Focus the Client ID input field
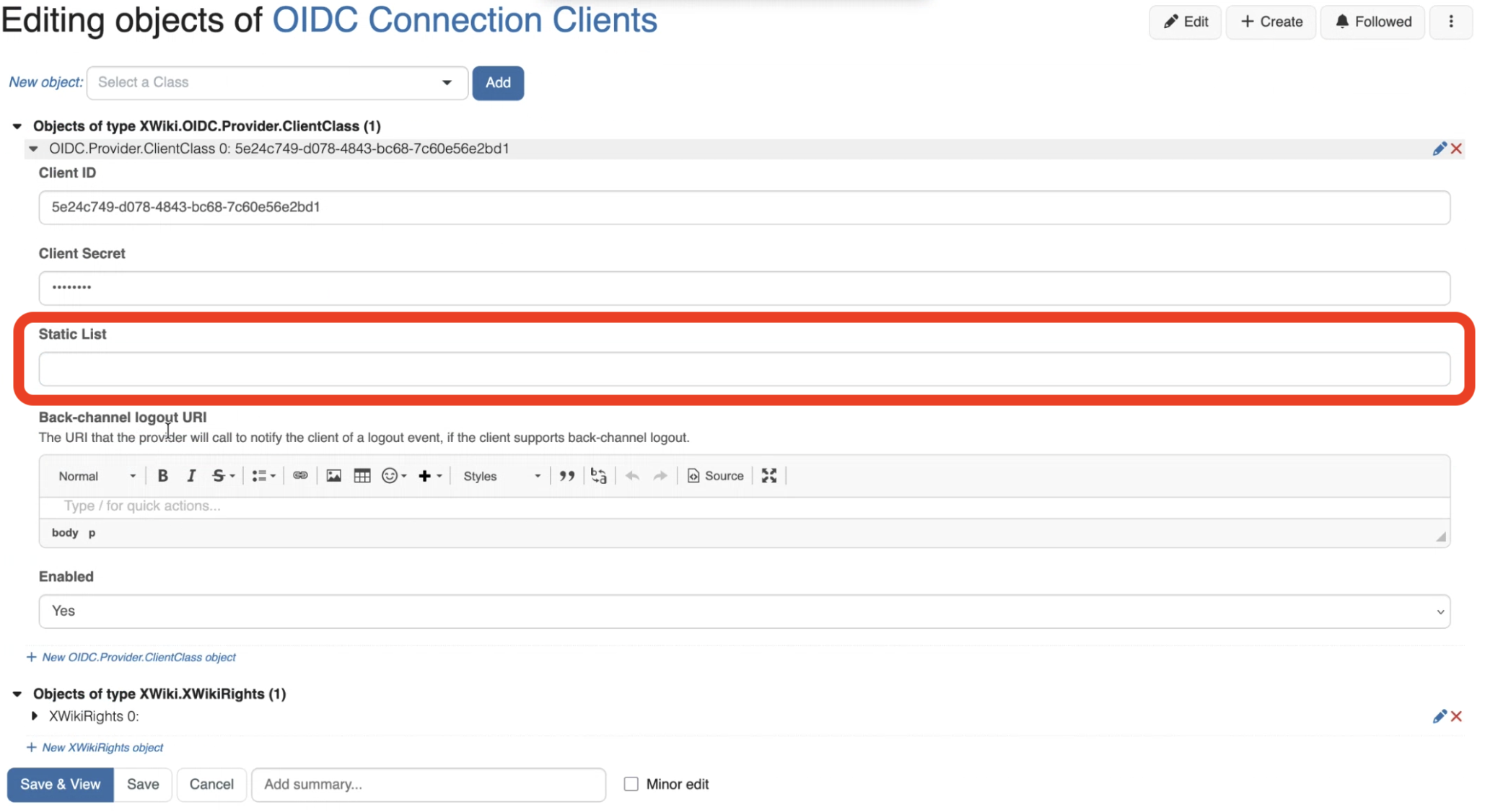This screenshot has height=812, width=1485. coord(744,208)
